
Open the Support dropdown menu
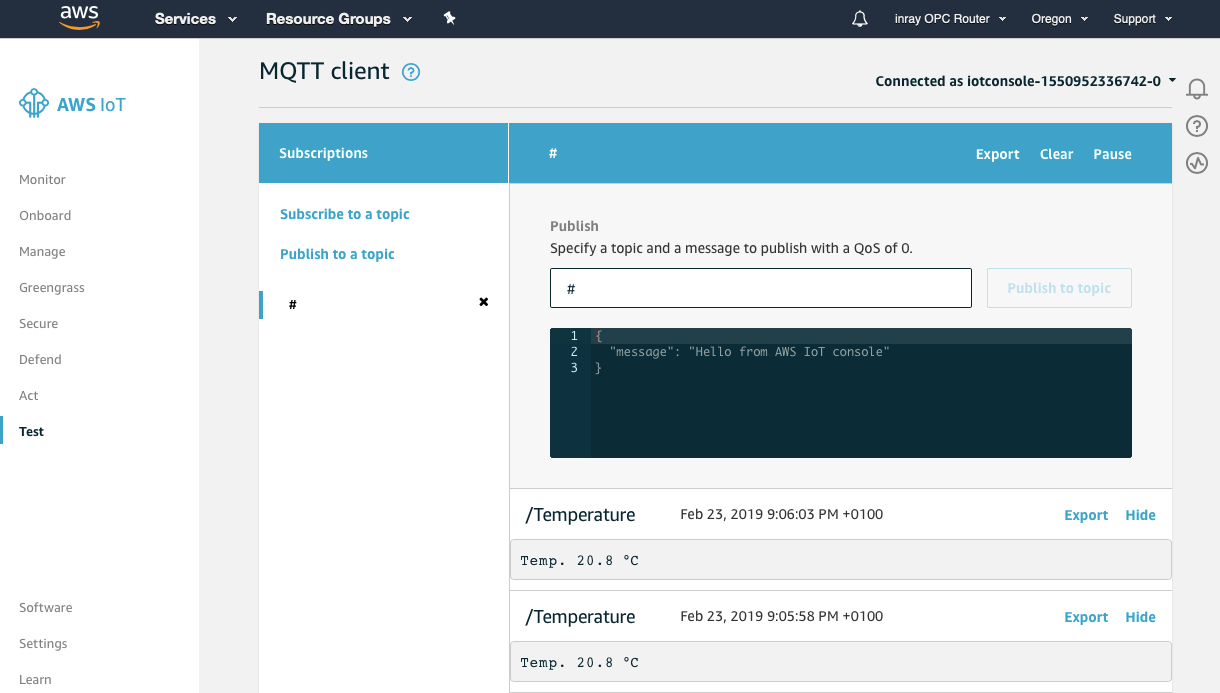pos(1142,19)
